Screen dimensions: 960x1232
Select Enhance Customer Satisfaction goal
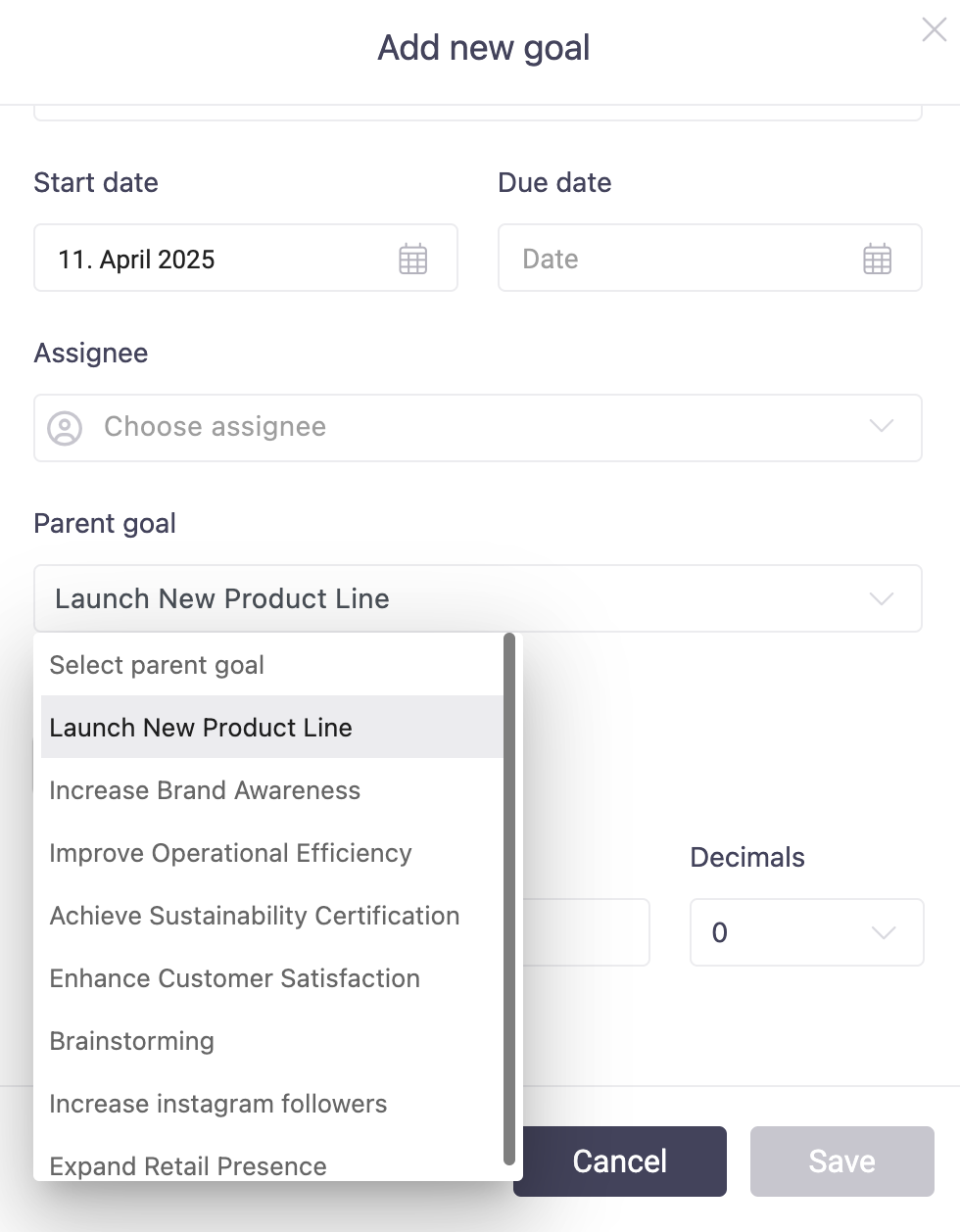(235, 978)
